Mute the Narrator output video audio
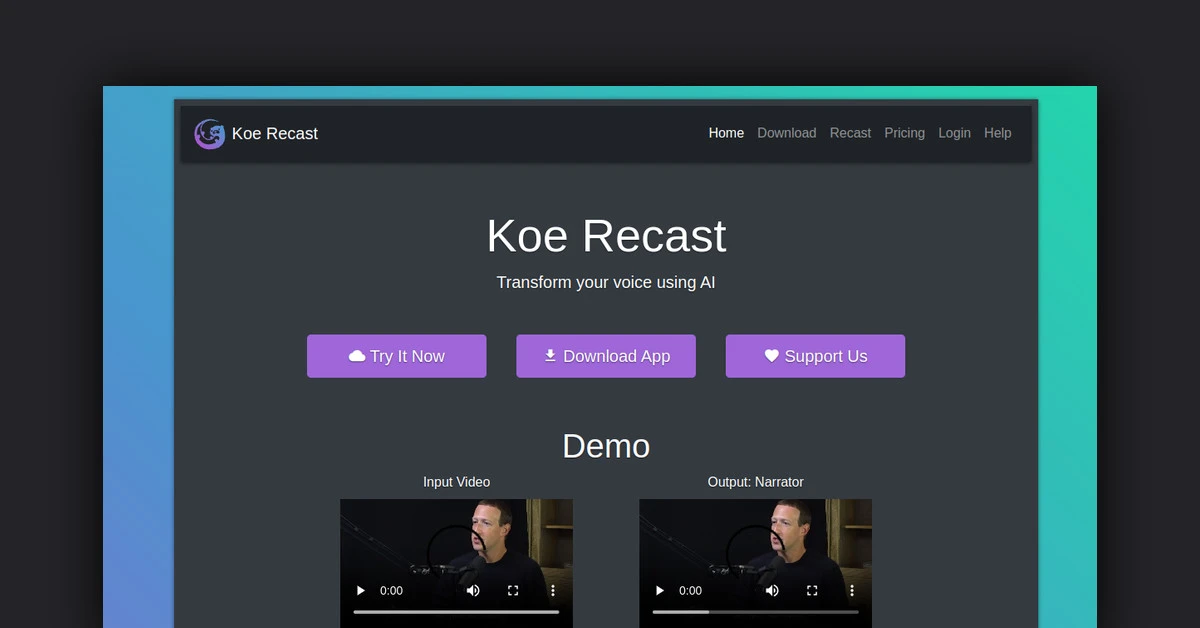 point(772,590)
